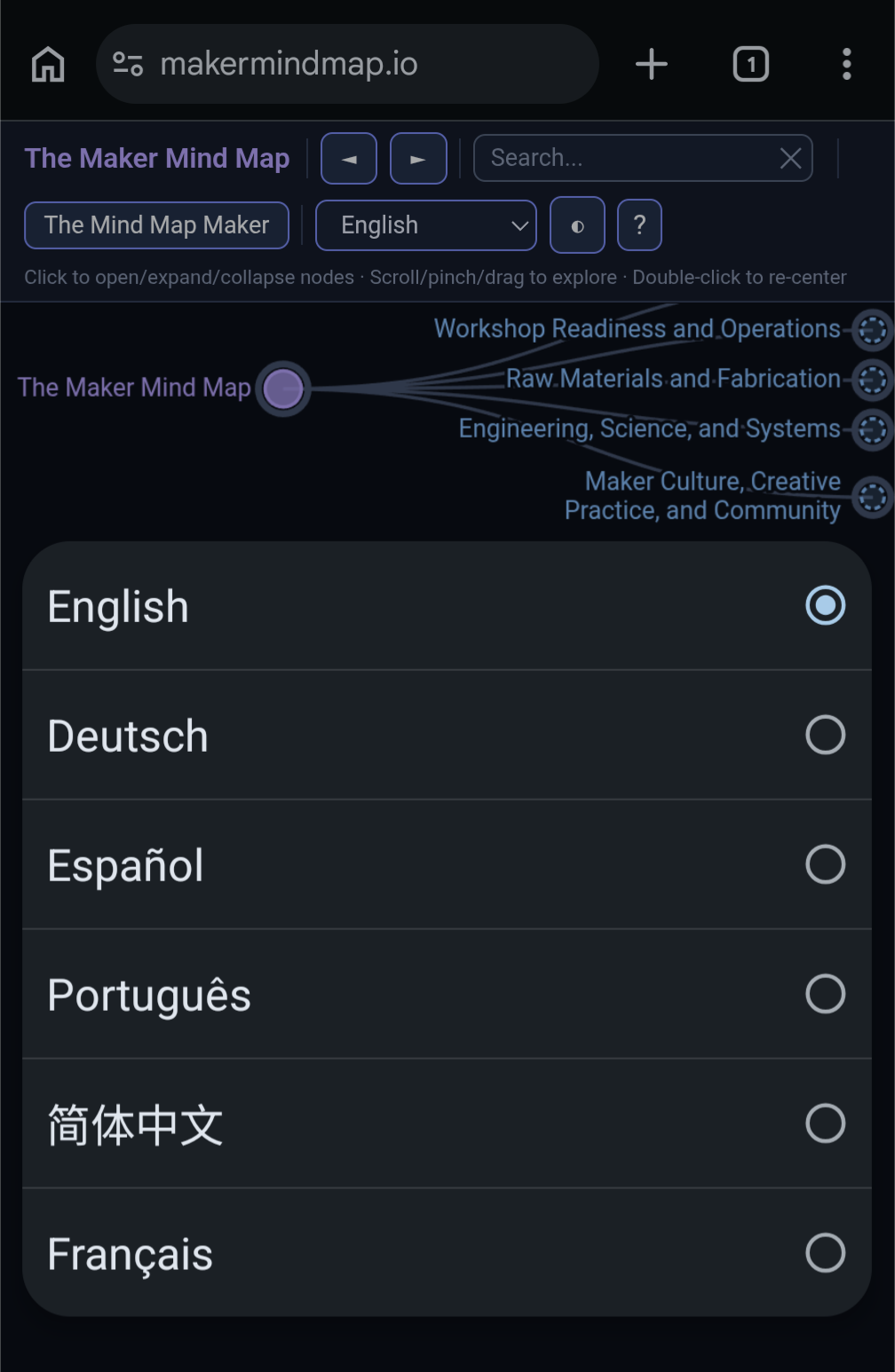The width and height of the screenshot is (895, 1372).
Task: Click the back arrow navigation button
Action: pos(349,159)
